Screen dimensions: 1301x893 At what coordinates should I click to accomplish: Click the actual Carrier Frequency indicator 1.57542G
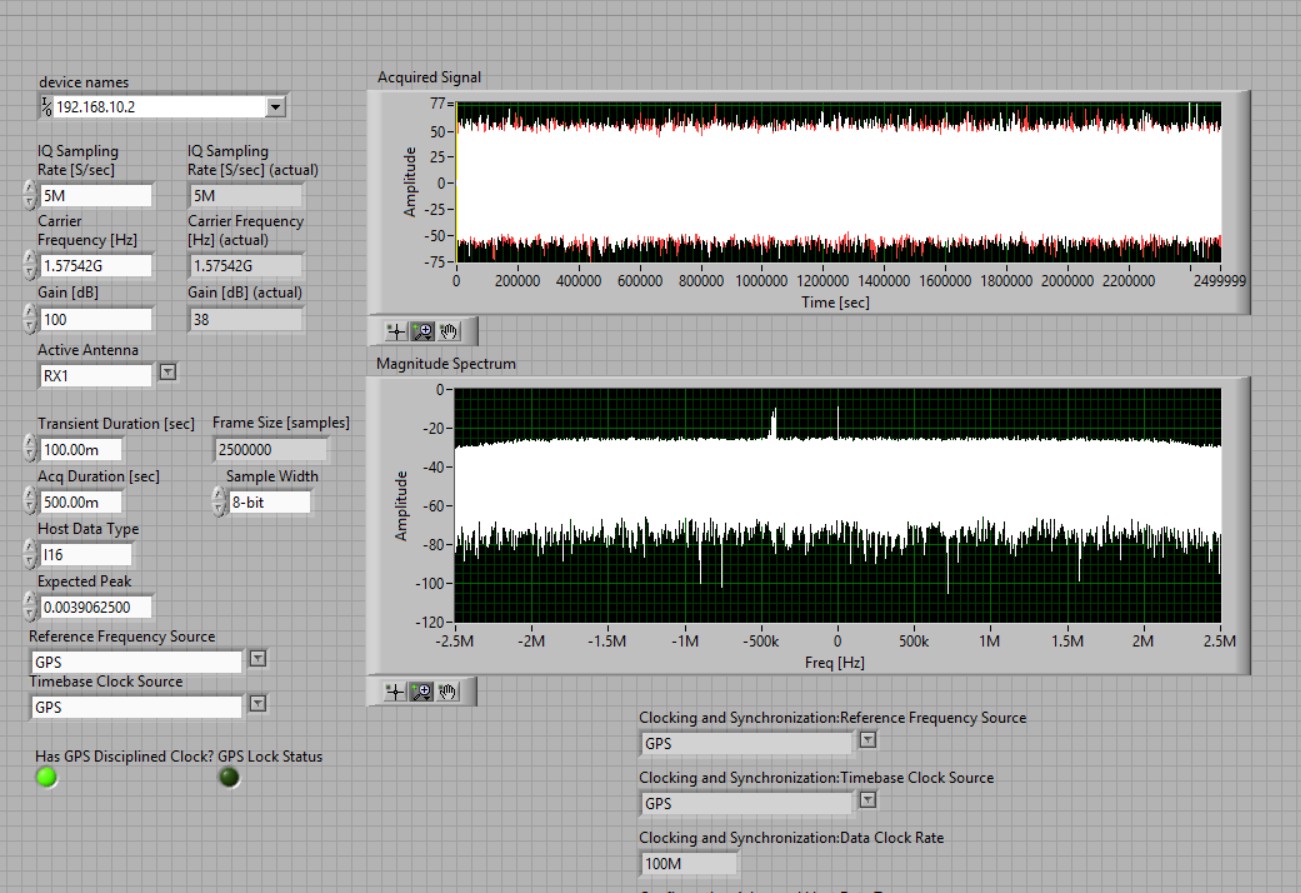click(246, 265)
